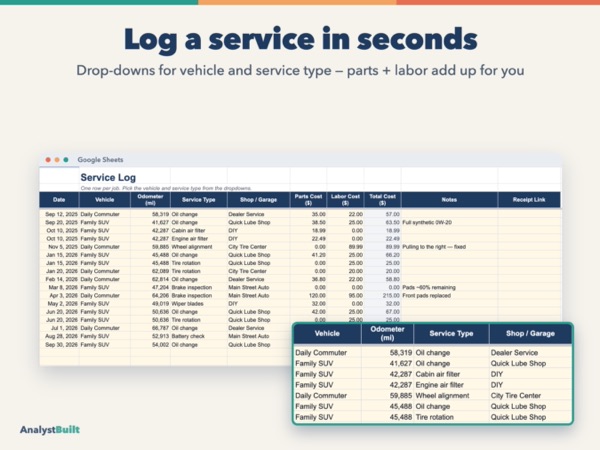
Task: Click the Service Type header in the enlarged inset
Action: pyautogui.click(x=451, y=333)
